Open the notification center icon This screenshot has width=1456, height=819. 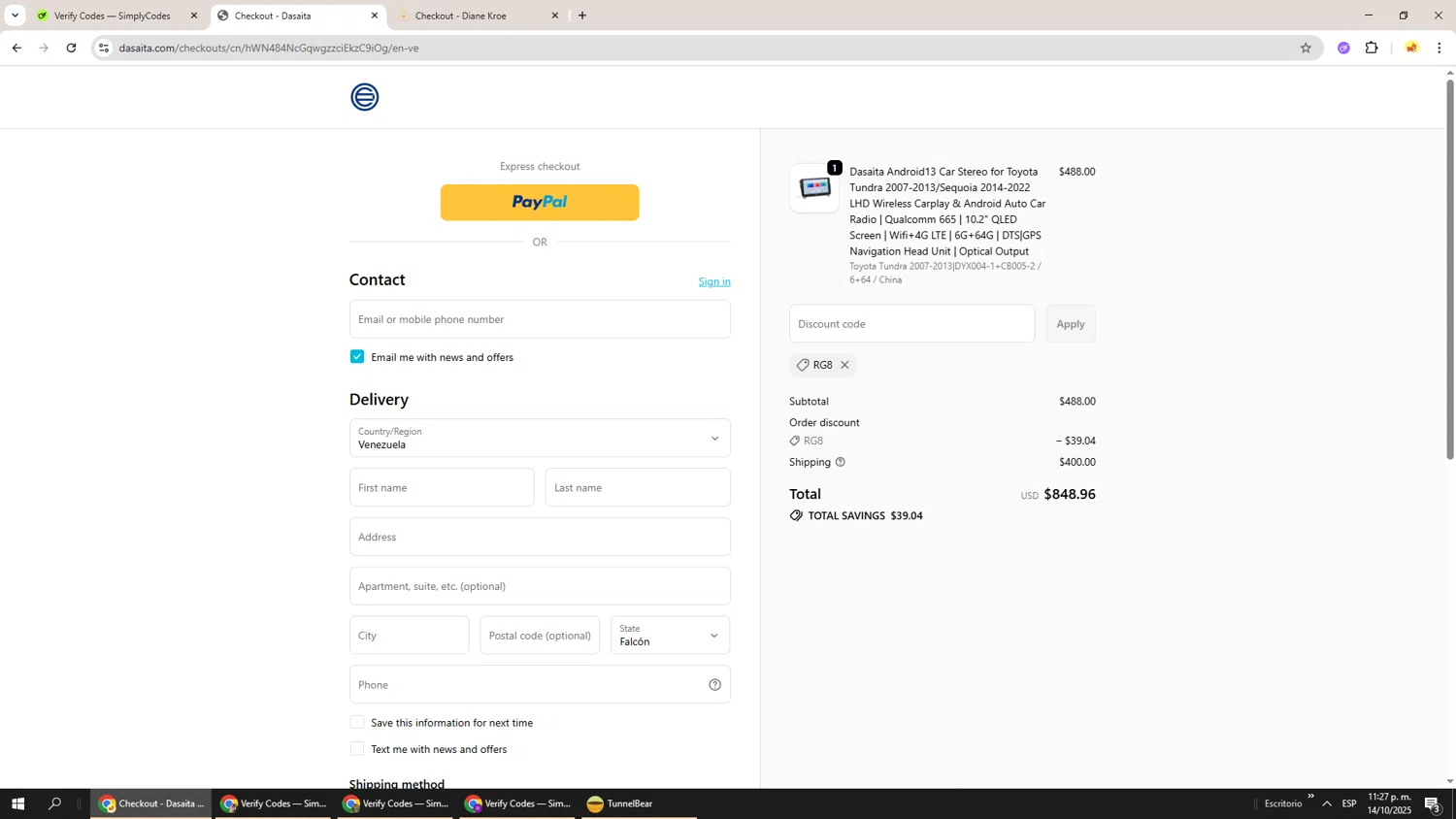1433,803
